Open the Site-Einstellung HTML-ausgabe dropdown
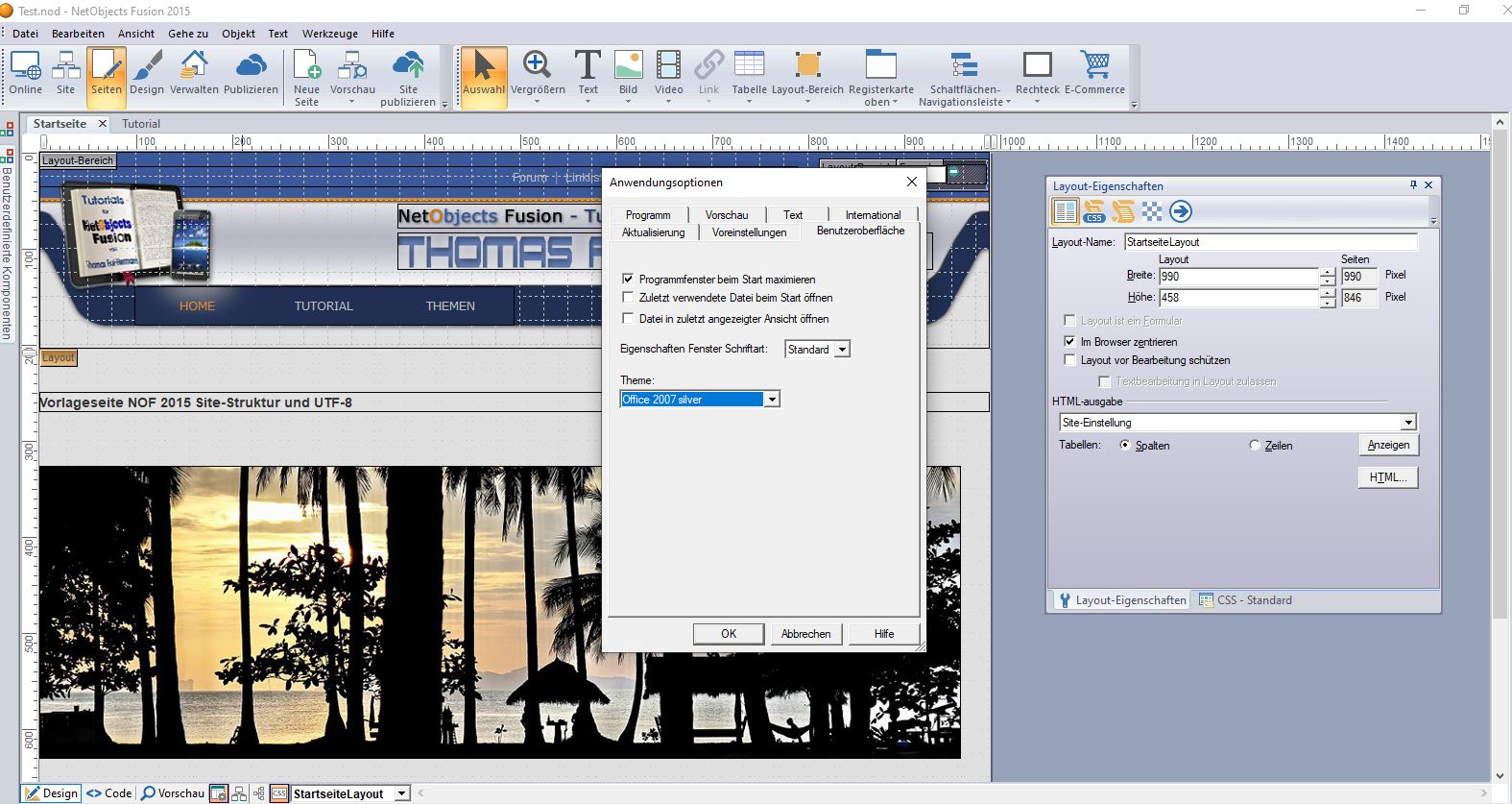 click(x=1407, y=423)
